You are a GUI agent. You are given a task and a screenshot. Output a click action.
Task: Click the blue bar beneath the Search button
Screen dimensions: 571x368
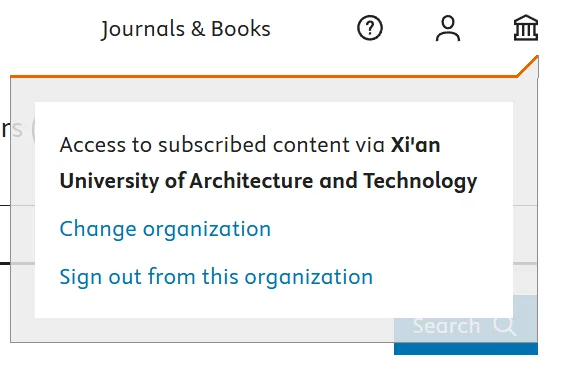pyautogui.click(x=466, y=349)
